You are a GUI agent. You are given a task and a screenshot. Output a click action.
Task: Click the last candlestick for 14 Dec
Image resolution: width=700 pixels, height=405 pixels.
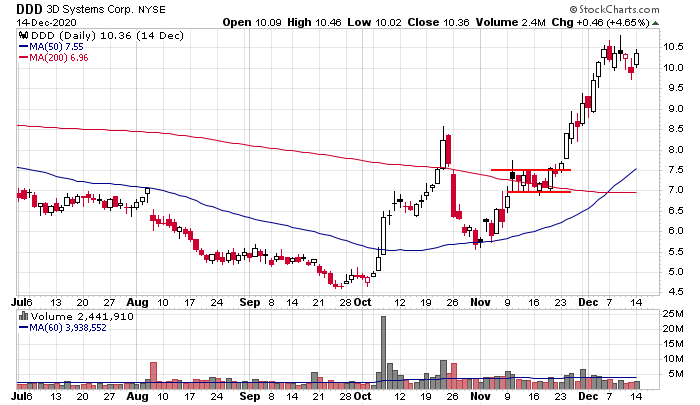point(637,59)
